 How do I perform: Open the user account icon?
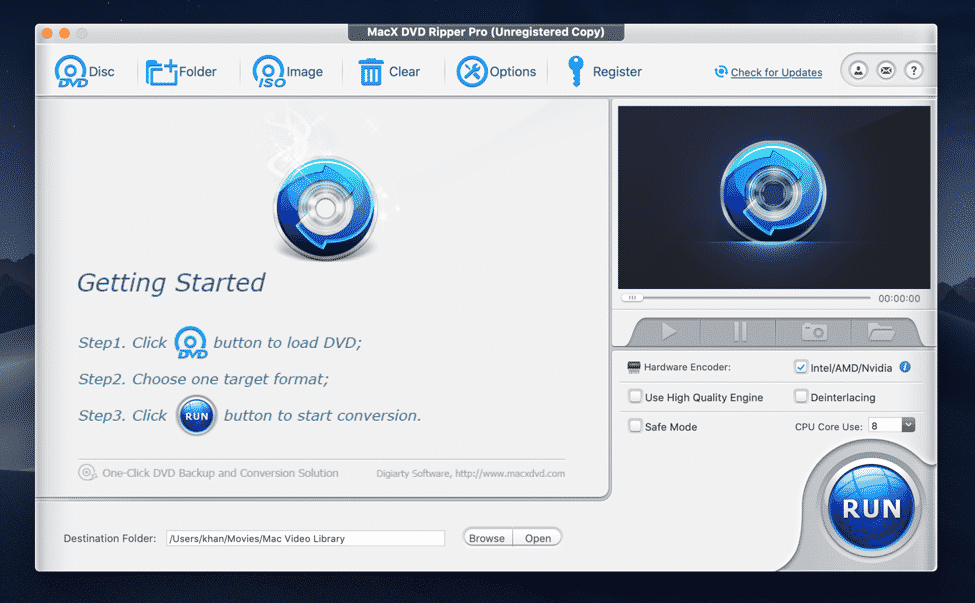(x=858, y=71)
